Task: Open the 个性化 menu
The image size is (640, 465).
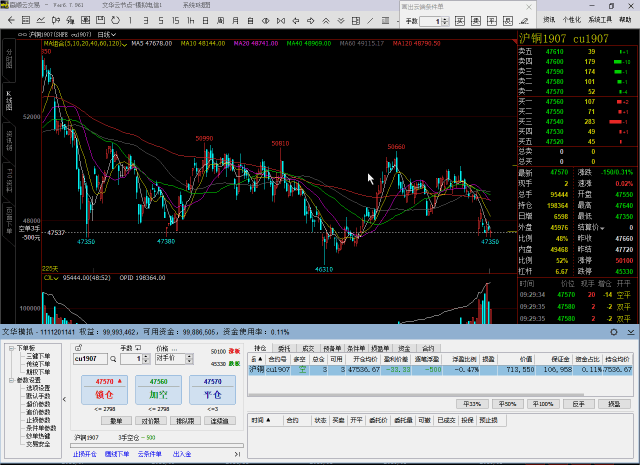Action: 571,20
